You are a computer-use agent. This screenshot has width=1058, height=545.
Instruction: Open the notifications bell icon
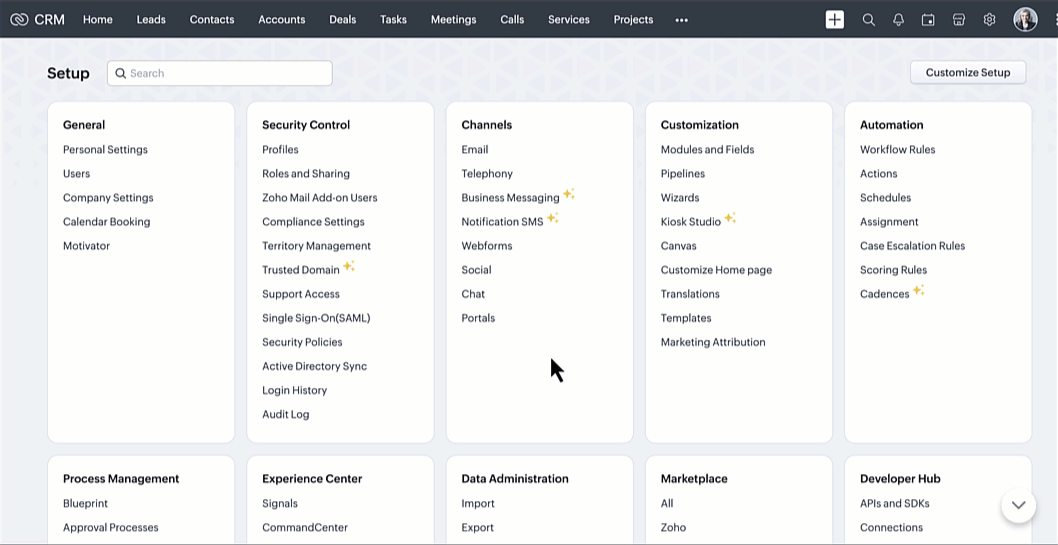click(x=898, y=19)
